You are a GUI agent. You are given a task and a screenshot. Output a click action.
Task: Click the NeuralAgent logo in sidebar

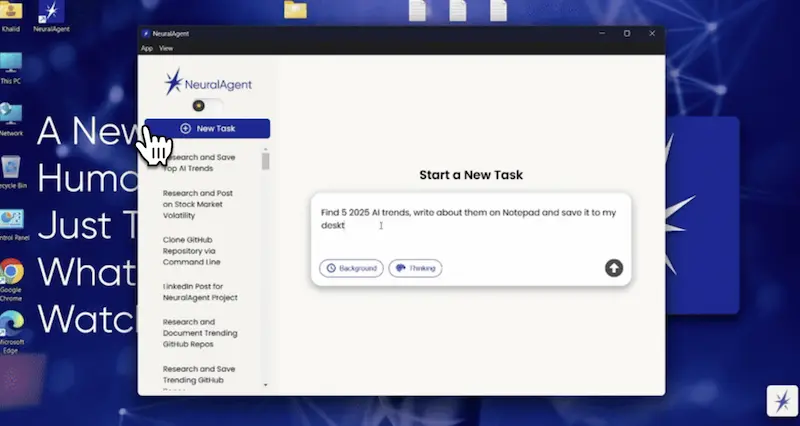(207, 83)
